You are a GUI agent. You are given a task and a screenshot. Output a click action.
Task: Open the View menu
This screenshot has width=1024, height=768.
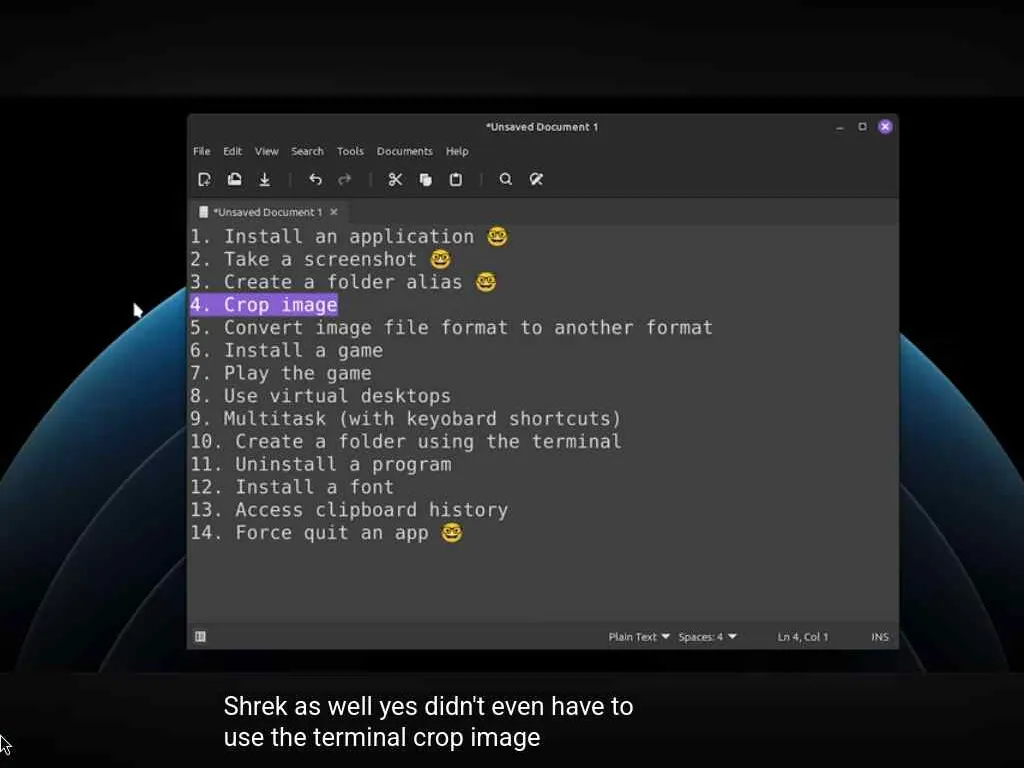266,151
